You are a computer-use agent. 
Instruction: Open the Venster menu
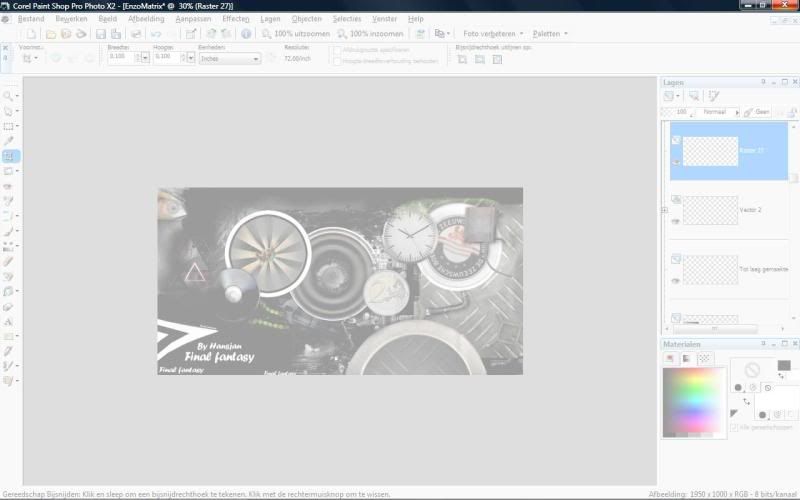(x=384, y=19)
